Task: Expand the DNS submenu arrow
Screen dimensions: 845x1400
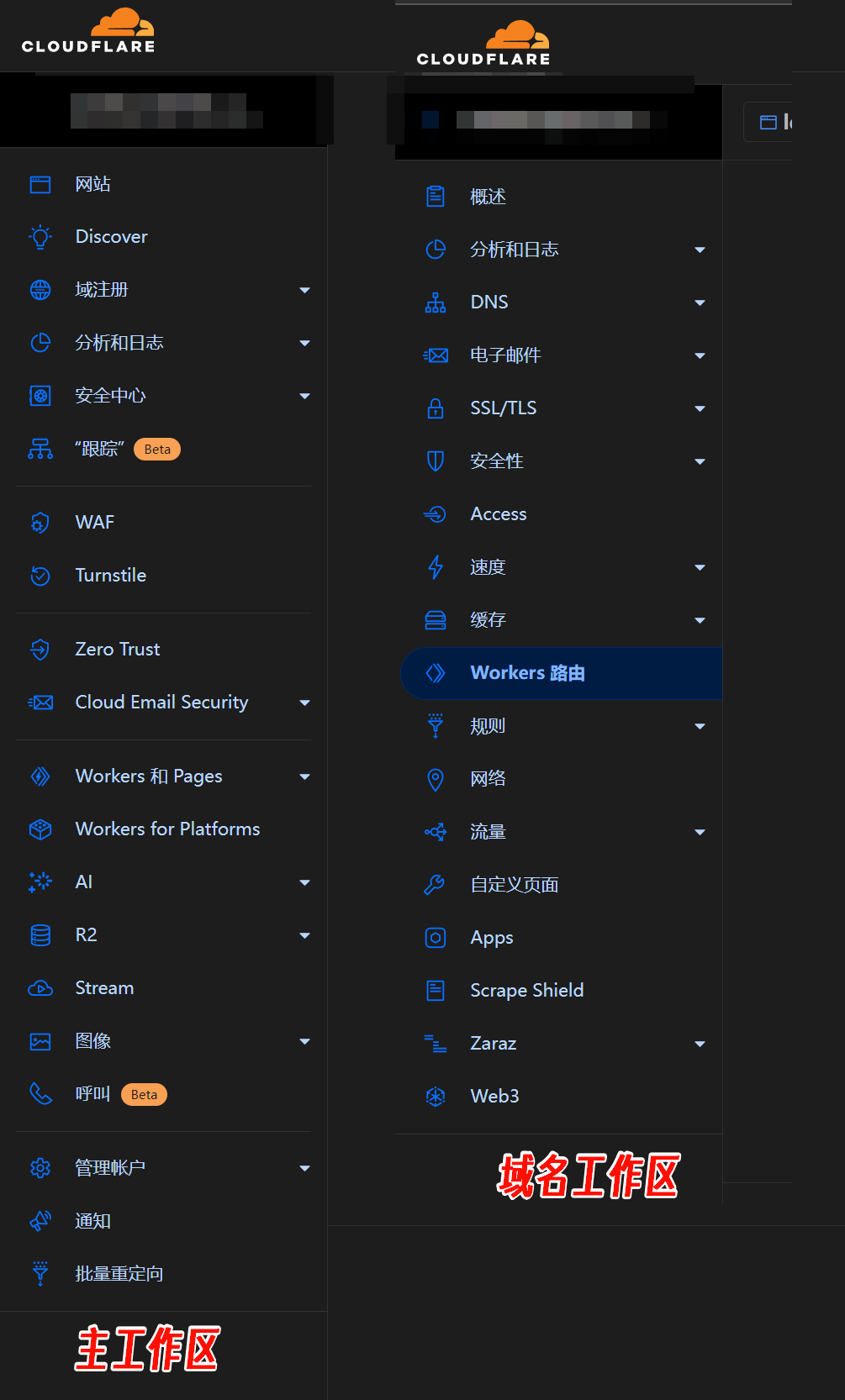Action: point(700,303)
